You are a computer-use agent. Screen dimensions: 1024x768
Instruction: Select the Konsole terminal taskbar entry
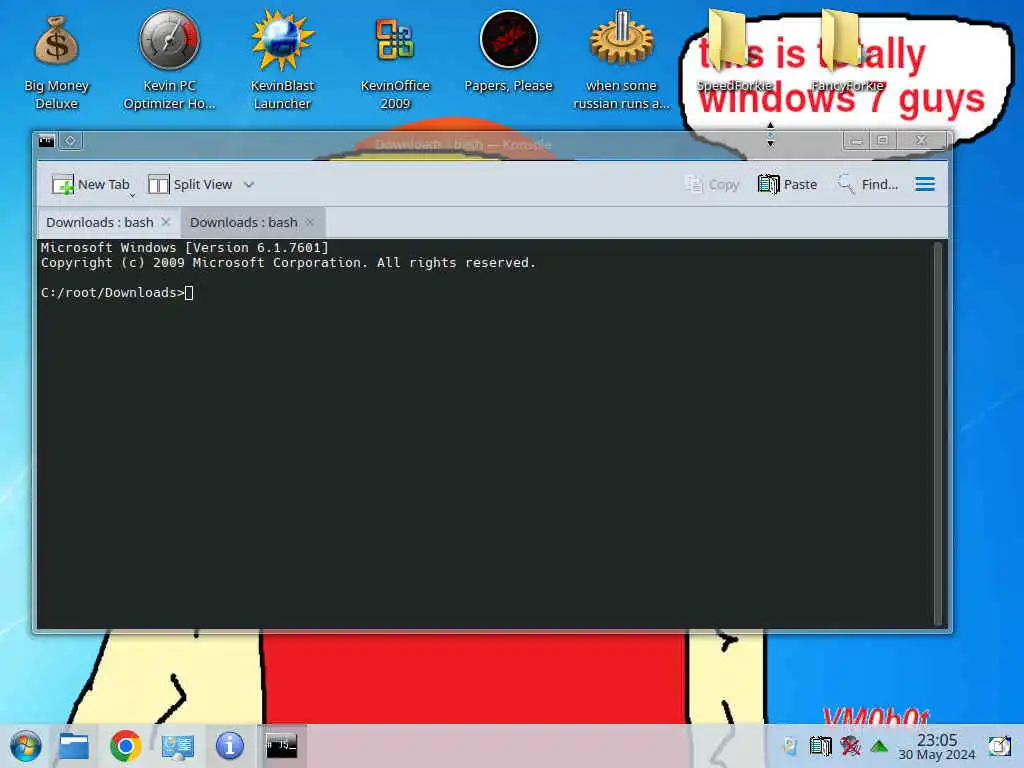point(281,745)
